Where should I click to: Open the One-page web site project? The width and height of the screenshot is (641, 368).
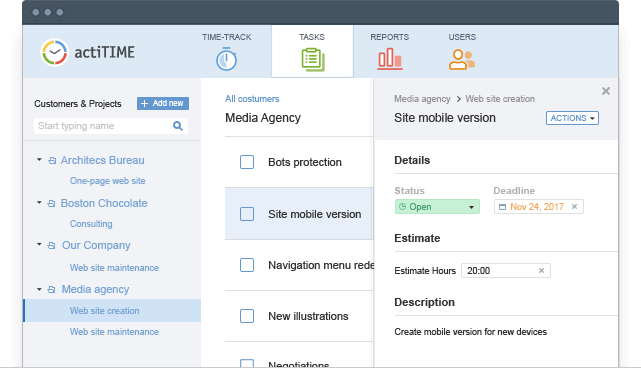pyautogui.click(x=108, y=181)
